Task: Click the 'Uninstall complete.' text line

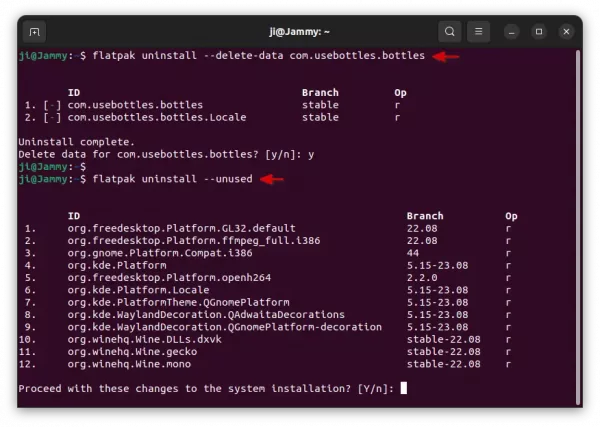Action: (x=76, y=142)
